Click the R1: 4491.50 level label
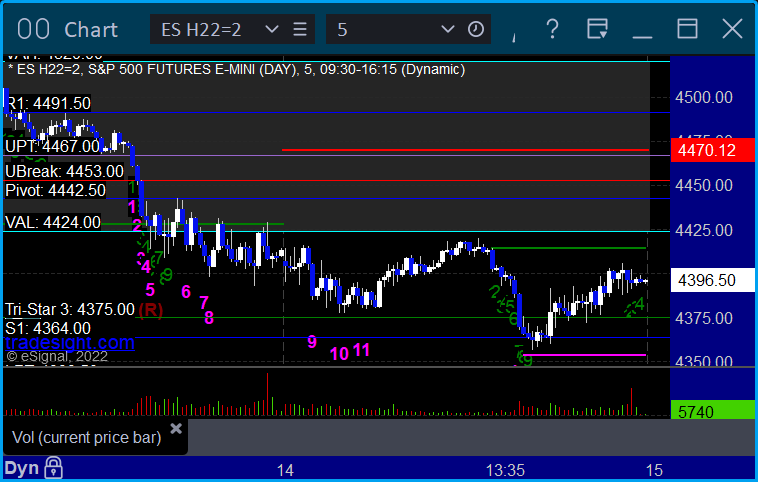The image size is (758, 482). tap(49, 103)
